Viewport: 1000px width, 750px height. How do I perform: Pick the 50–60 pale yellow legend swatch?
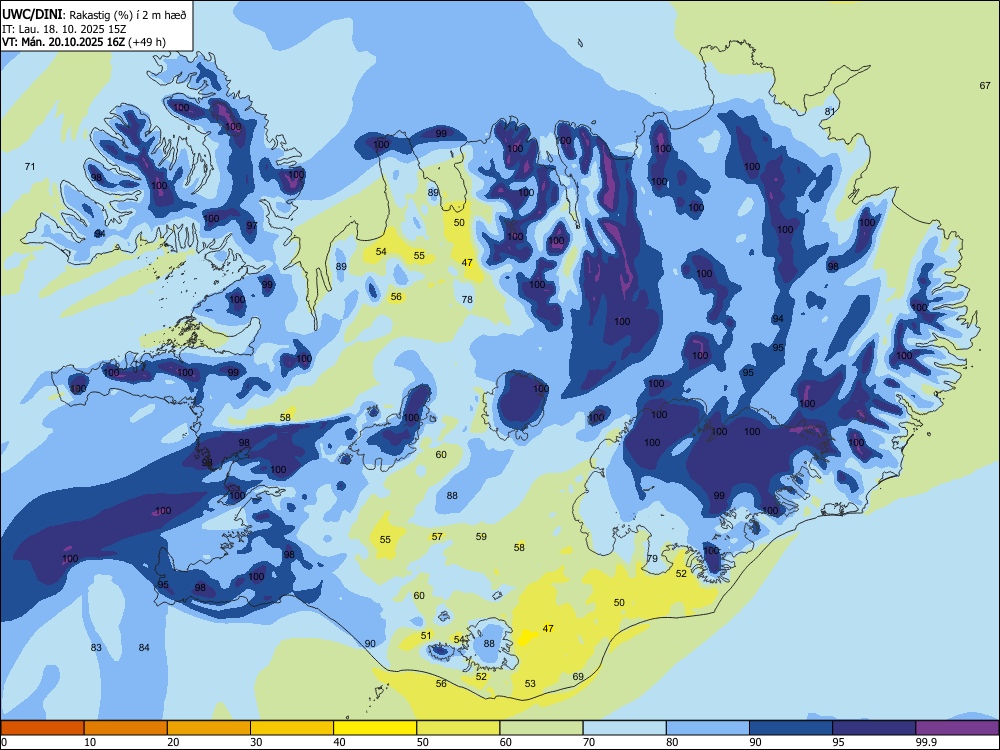click(459, 728)
